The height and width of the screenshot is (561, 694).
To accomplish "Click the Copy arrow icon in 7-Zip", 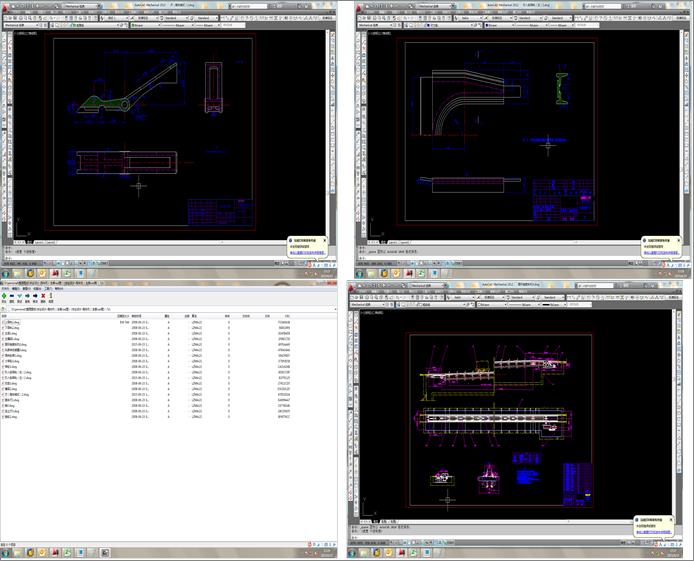I will (x=27, y=296).
